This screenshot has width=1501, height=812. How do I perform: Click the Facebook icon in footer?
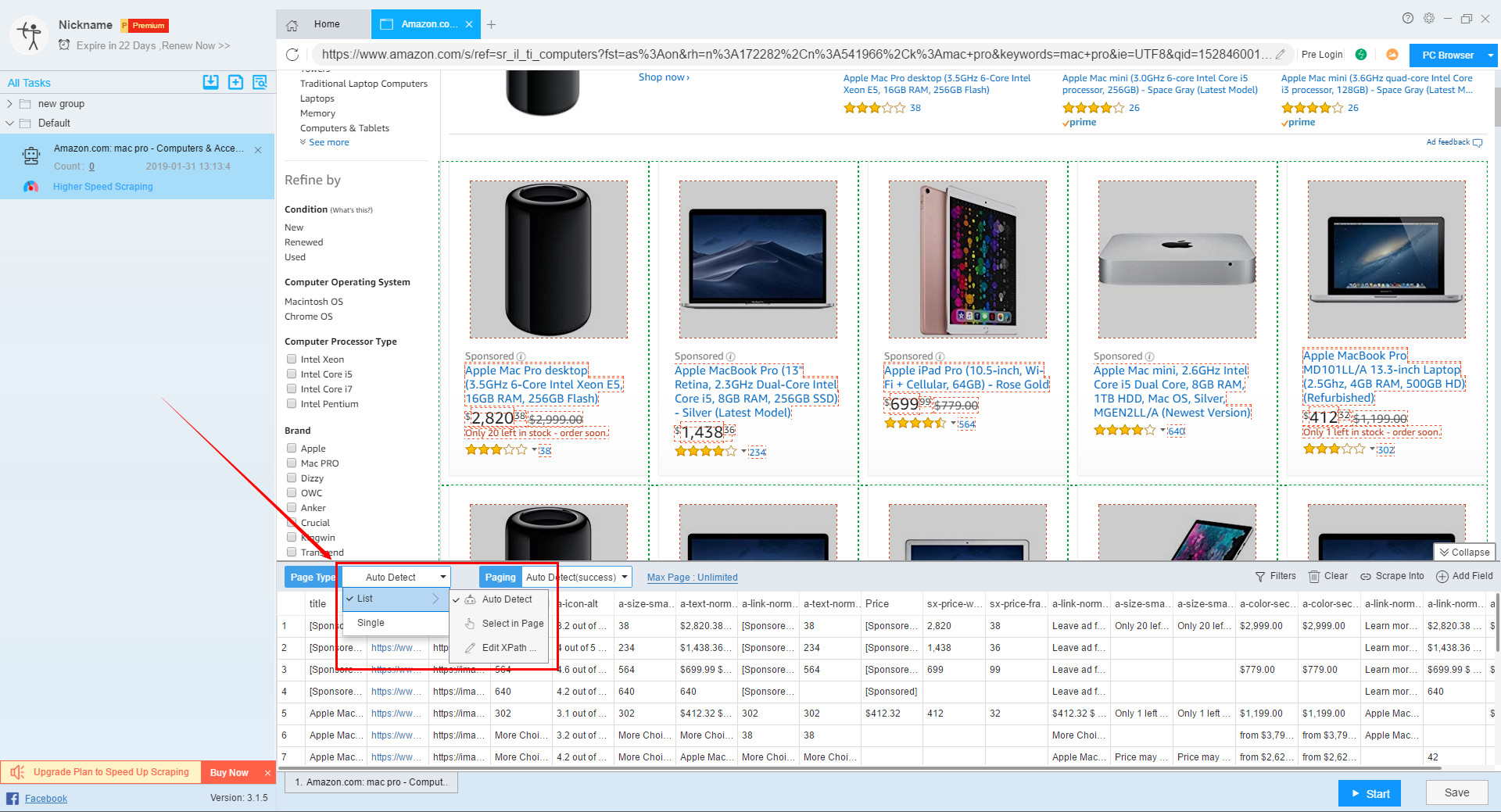tap(13, 798)
